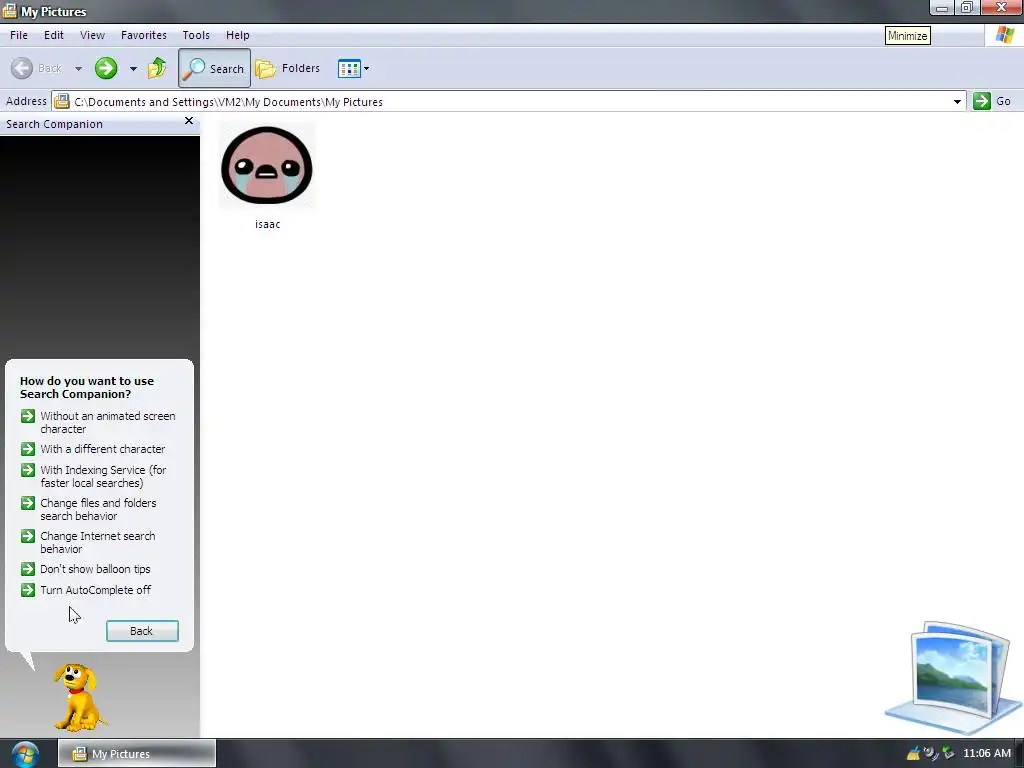The image size is (1024, 768).
Task: Click arrow icon beside Turn AutoComplete off
Action: [x=27, y=590]
